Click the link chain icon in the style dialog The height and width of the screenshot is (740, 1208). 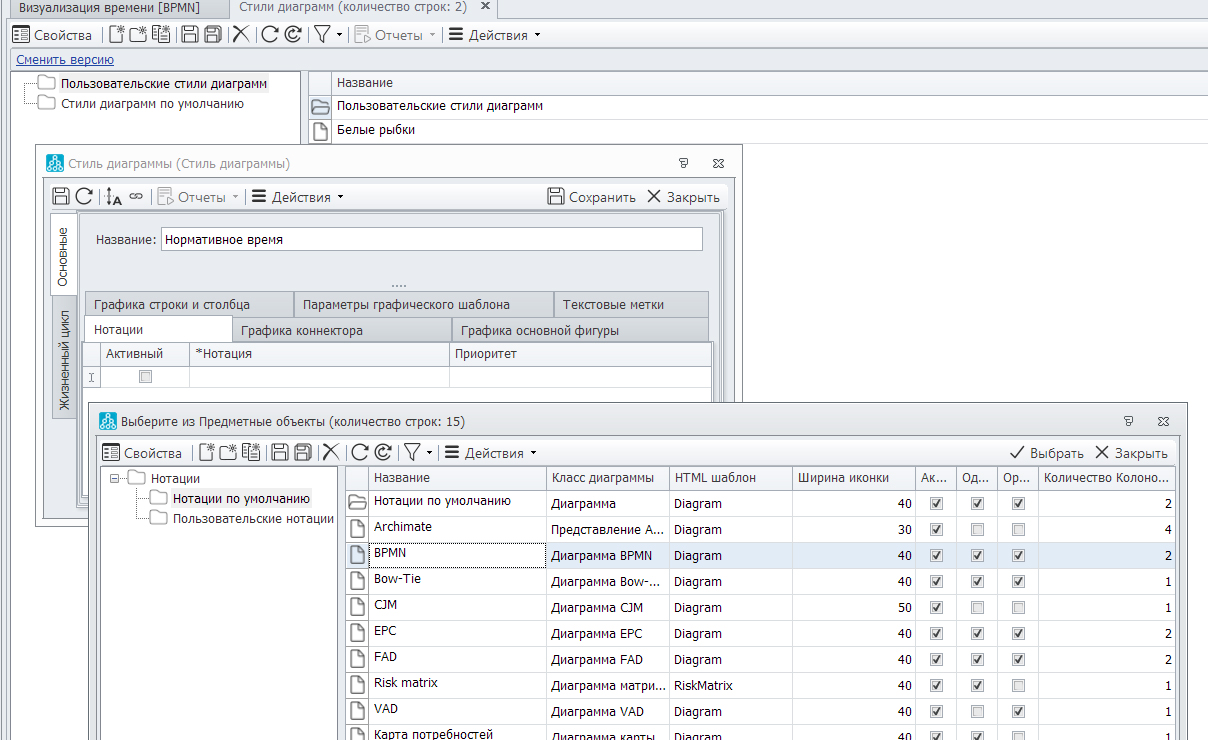pyautogui.click(x=136, y=197)
